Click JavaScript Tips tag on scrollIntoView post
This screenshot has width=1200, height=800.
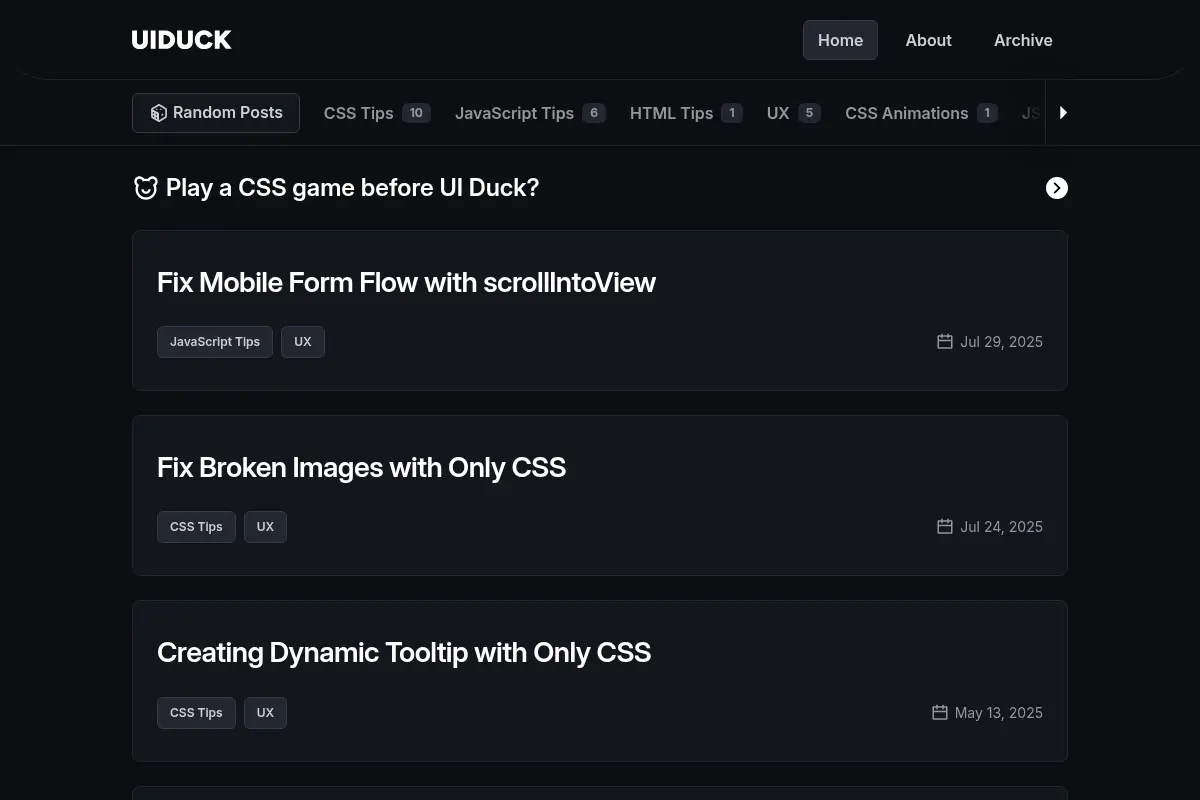coord(215,342)
